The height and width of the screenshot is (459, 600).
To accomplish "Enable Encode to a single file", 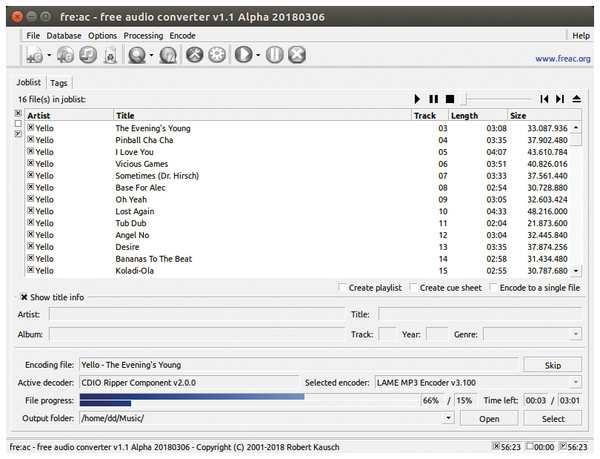I will coord(493,287).
